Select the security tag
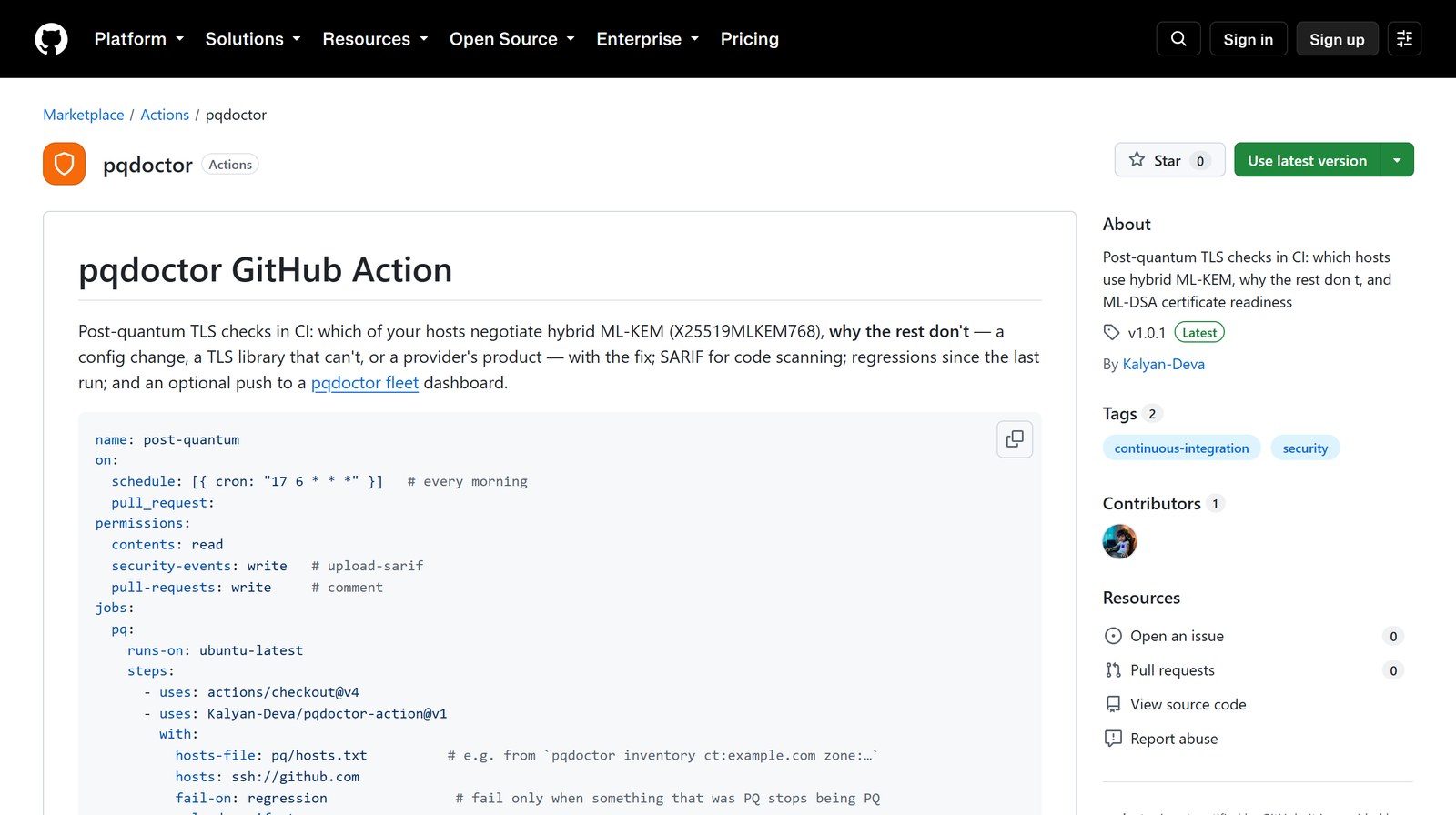 coord(1305,448)
